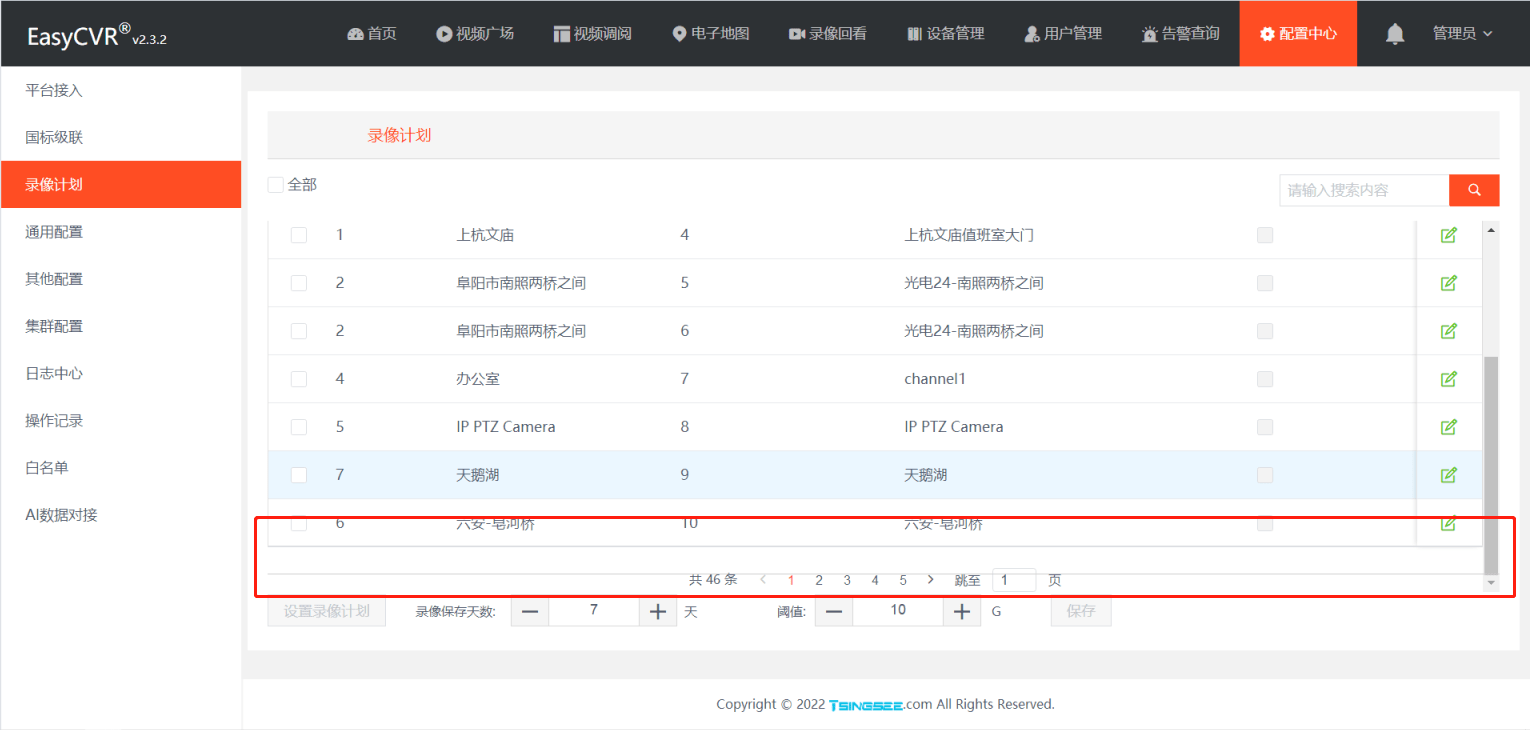Click the search content input field
The width and height of the screenshot is (1530, 730).
coord(1364,190)
